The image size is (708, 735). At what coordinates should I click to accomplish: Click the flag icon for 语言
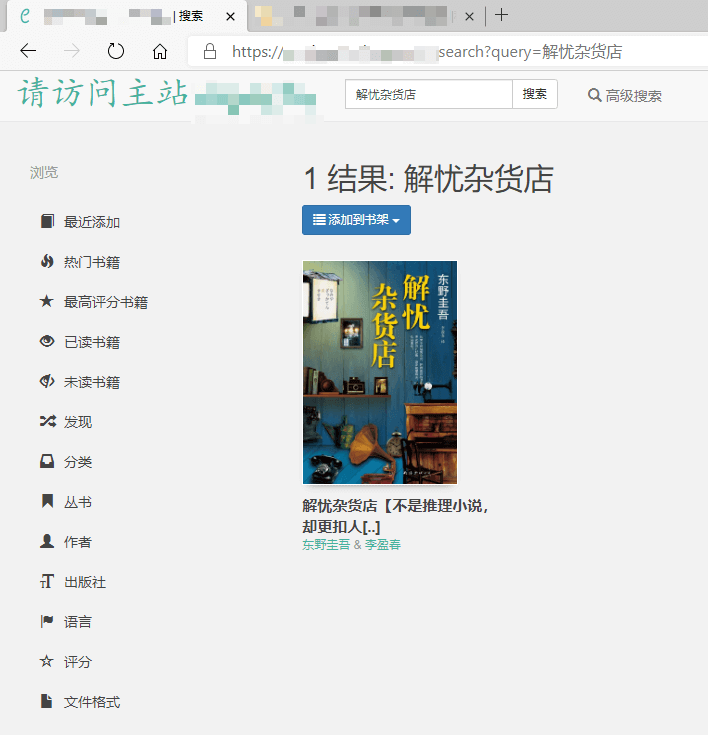click(x=47, y=621)
